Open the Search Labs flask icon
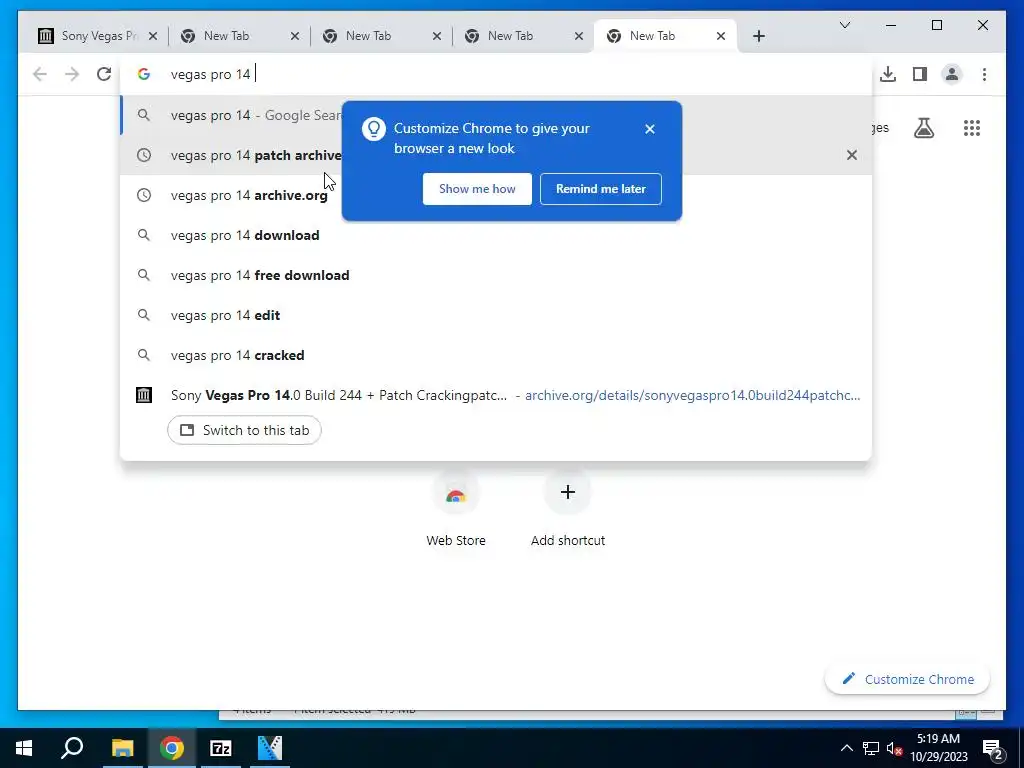This screenshot has width=1024, height=768. point(923,128)
